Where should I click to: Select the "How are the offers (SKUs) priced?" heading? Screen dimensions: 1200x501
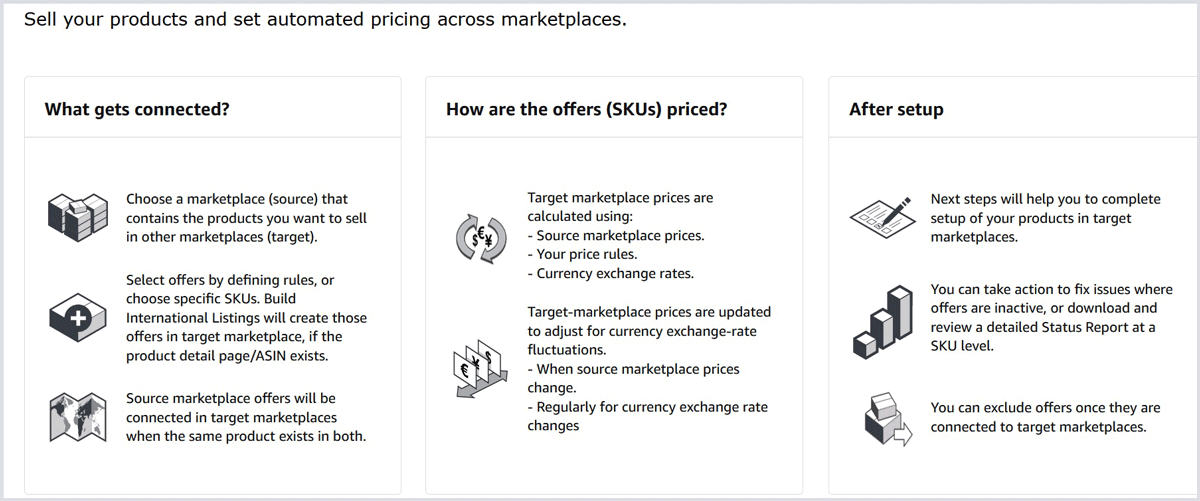pos(586,109)
